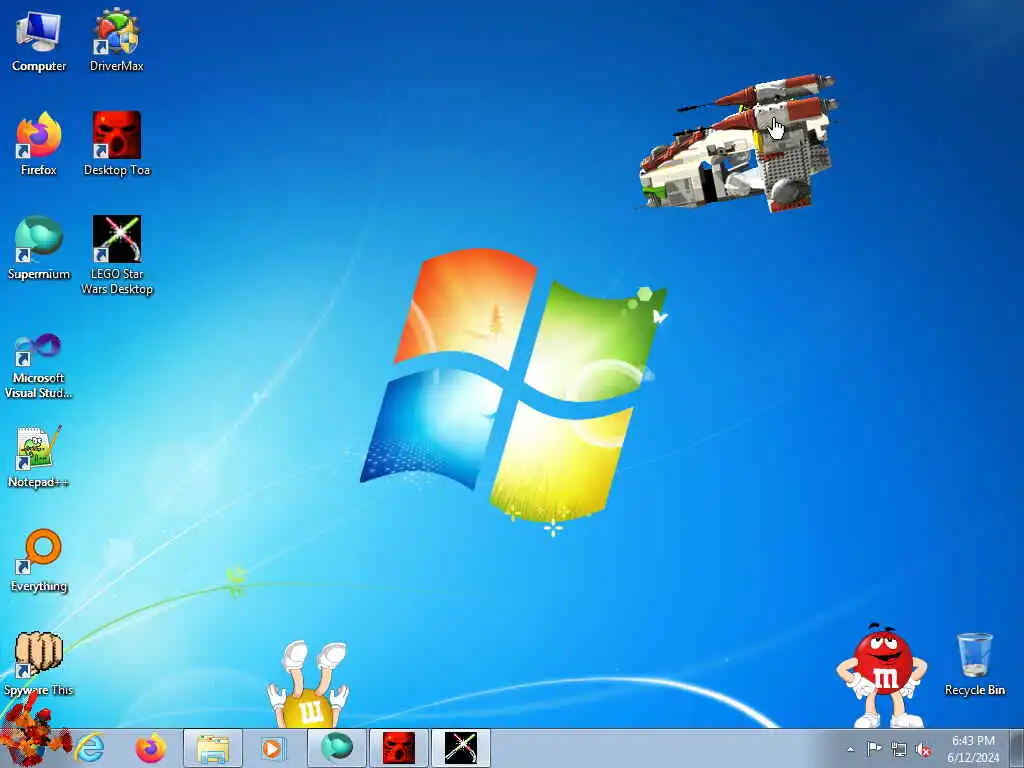Click the LEGO gunship desktop toy
The width and height of the screenshot is (1024, 768).
click(738, 142)
